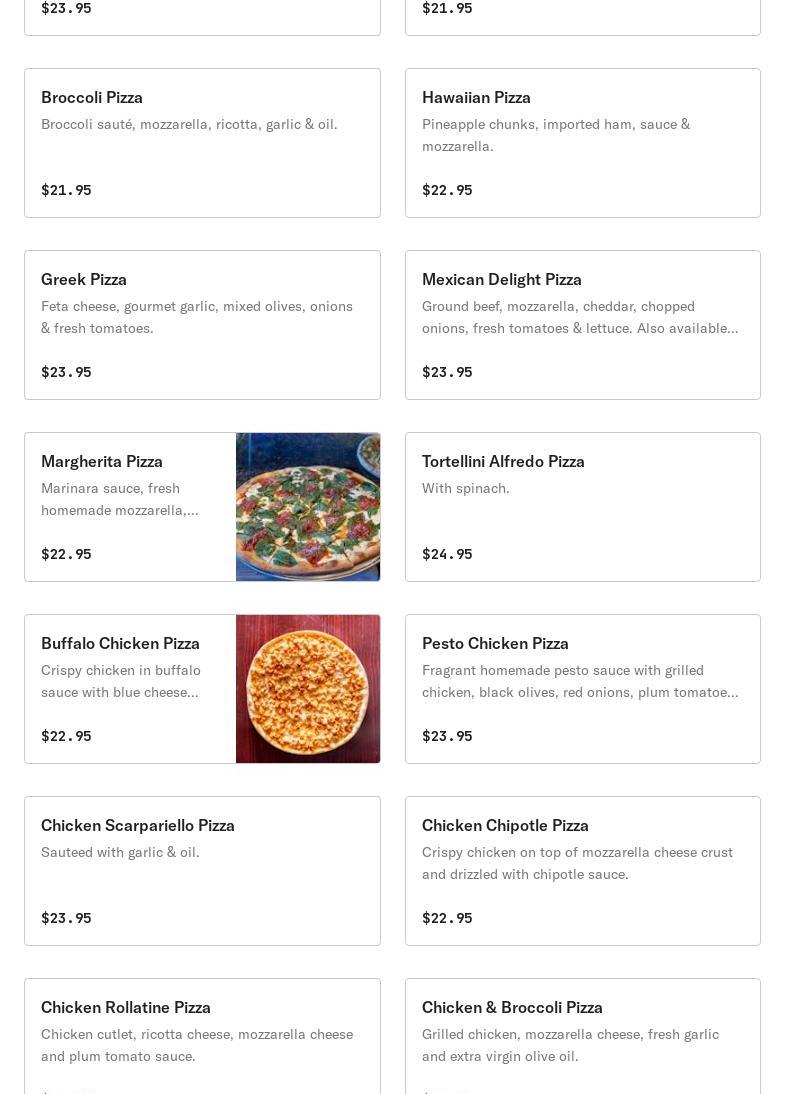This screenshot has width=785, height=1094.
Task: Click the Margherita Pizza photo
Action: click(x=308, y=507)
